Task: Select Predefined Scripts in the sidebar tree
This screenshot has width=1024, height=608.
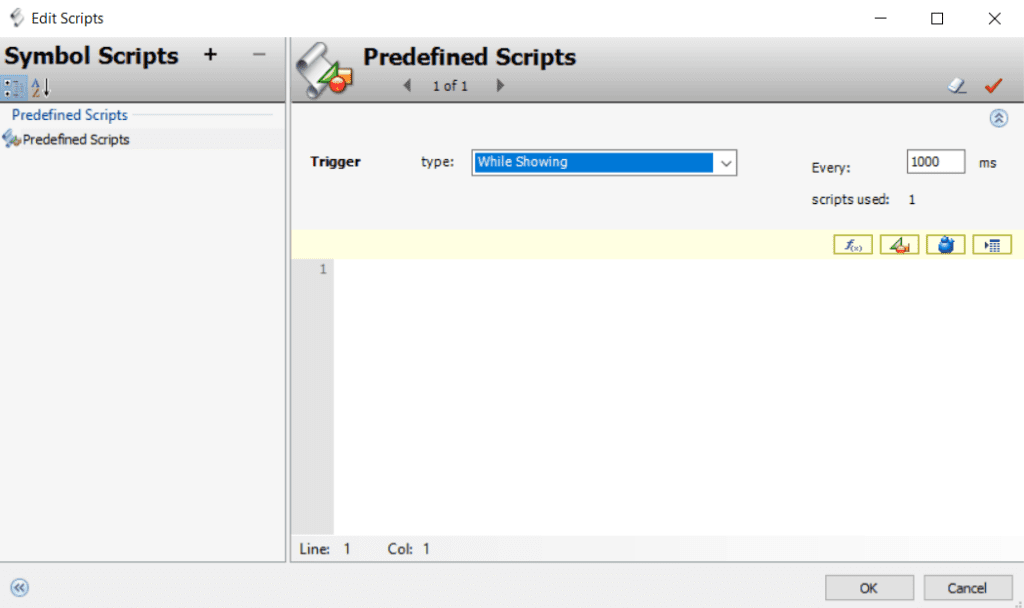Action: pos(75,139)
